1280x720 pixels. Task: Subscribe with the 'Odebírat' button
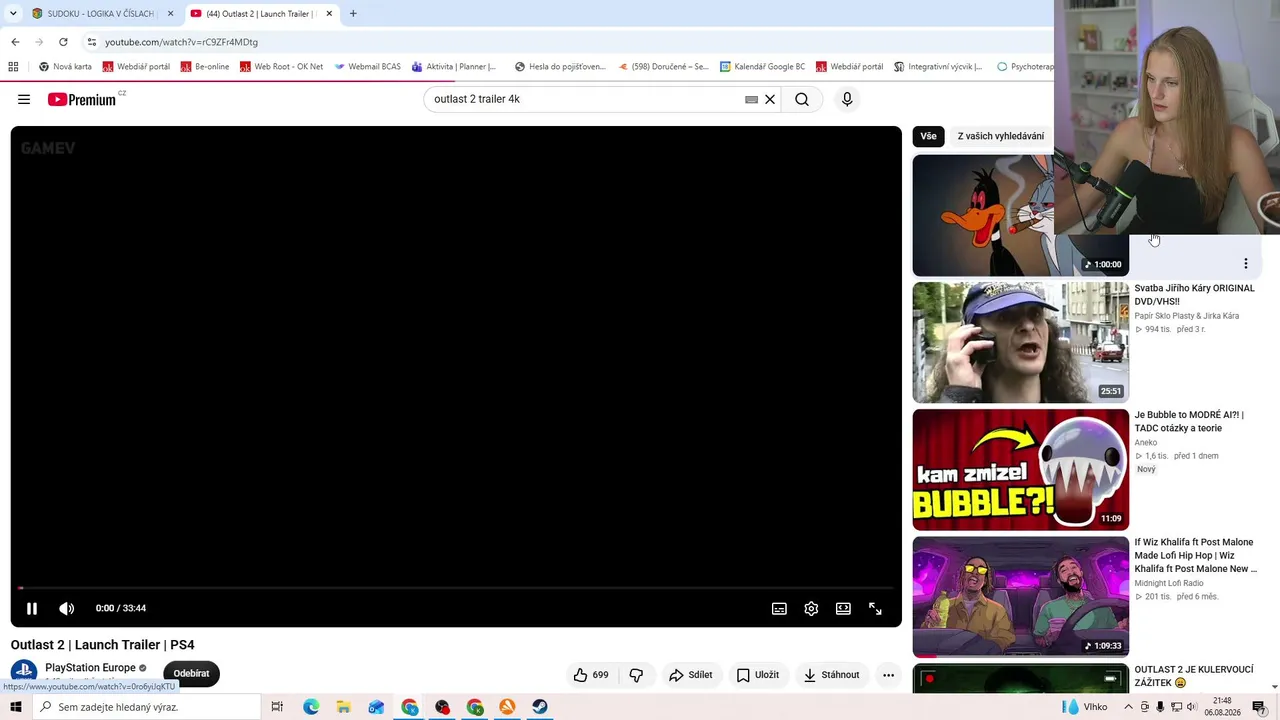(191, 674)
